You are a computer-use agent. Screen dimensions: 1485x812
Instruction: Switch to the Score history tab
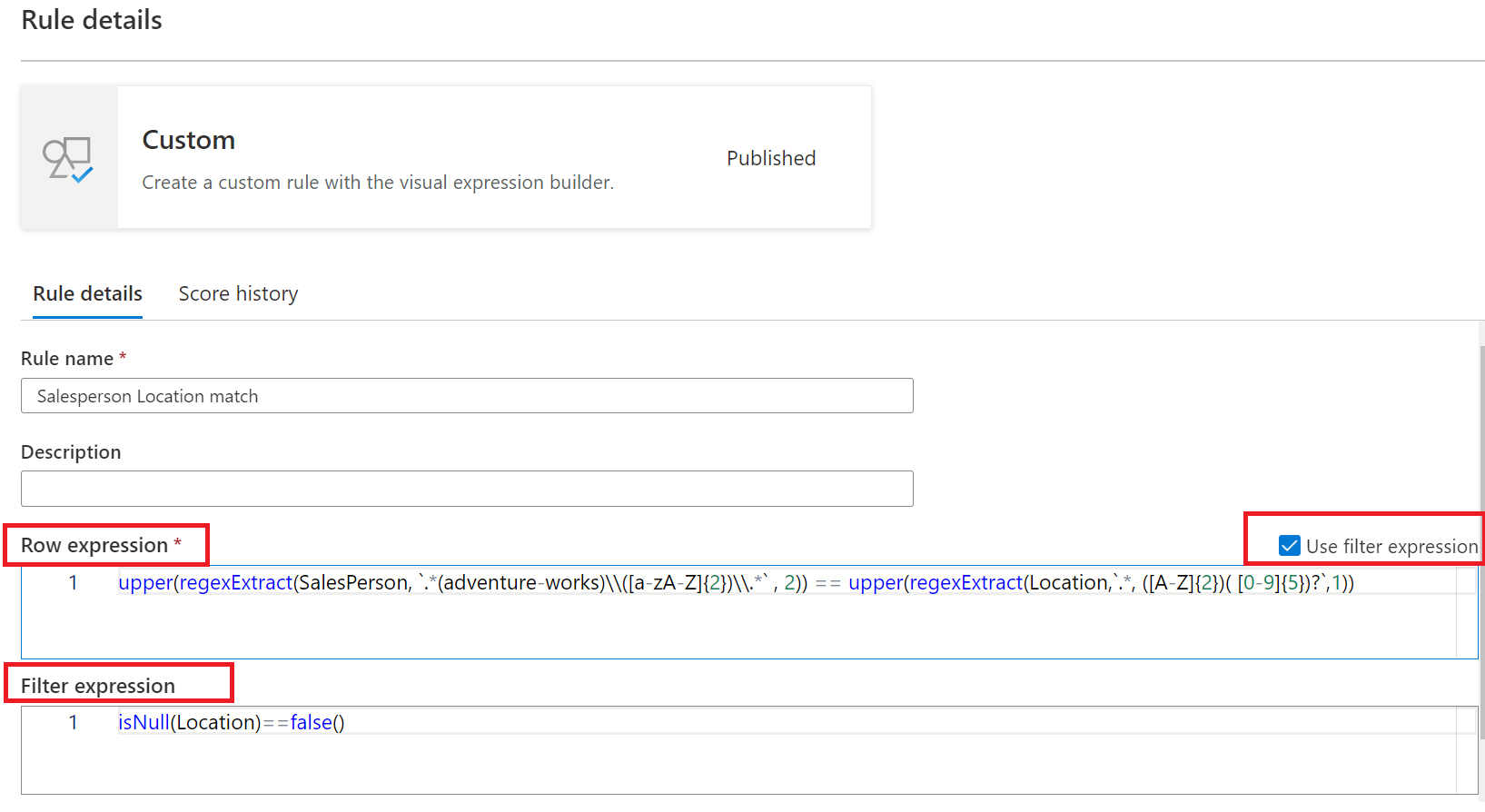click(238, 293)
